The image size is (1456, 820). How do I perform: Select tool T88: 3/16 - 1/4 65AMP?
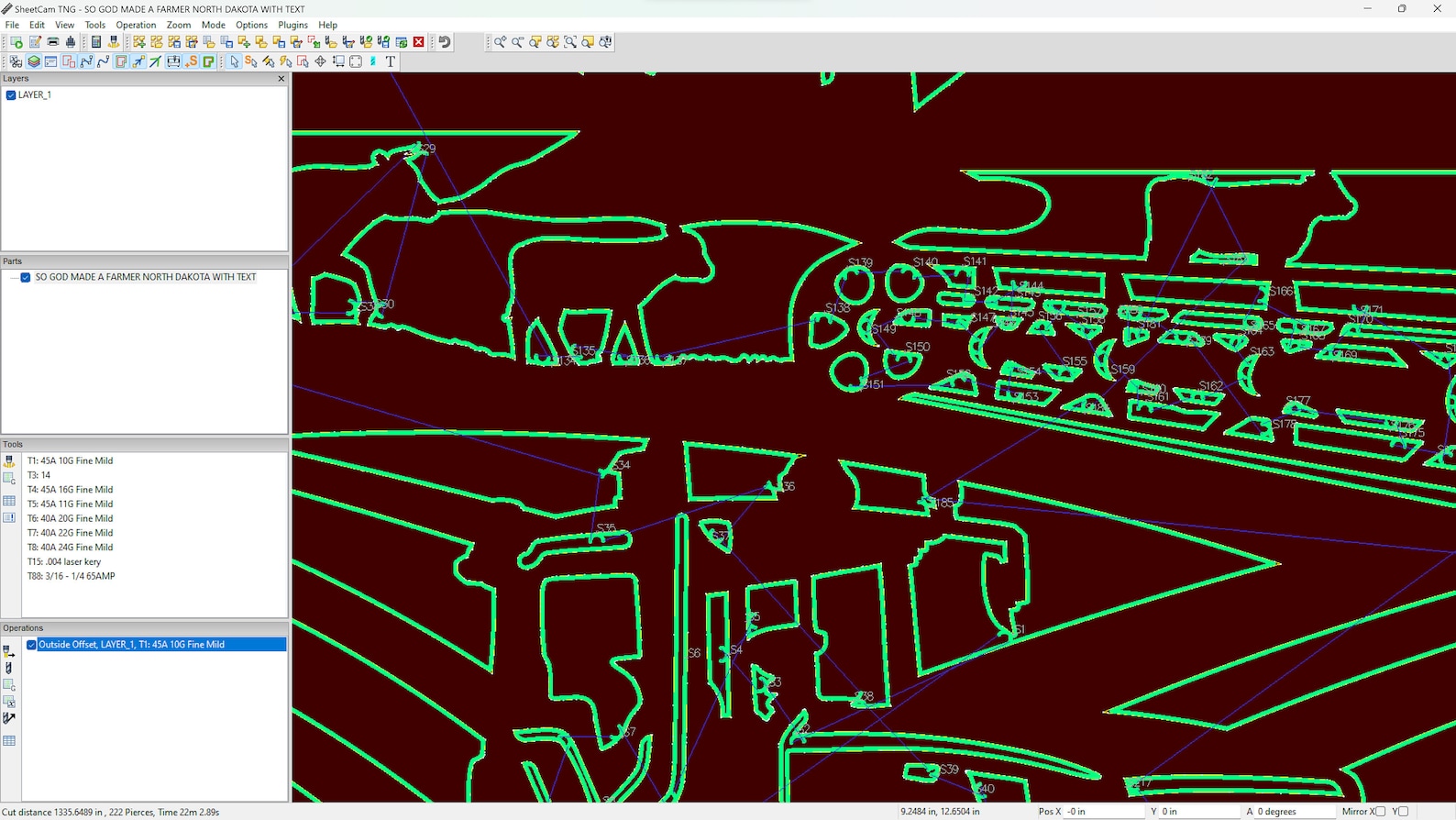click(71, 576)
